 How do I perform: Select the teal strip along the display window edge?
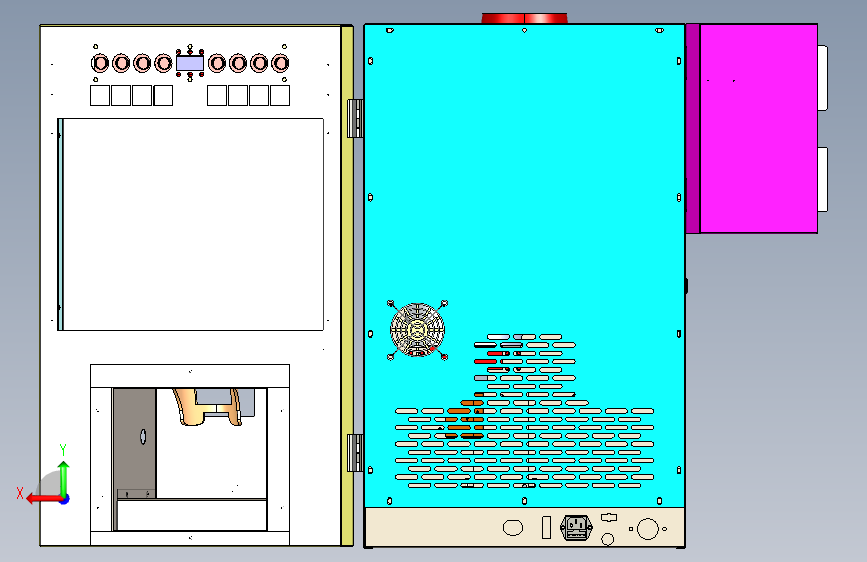60,225
